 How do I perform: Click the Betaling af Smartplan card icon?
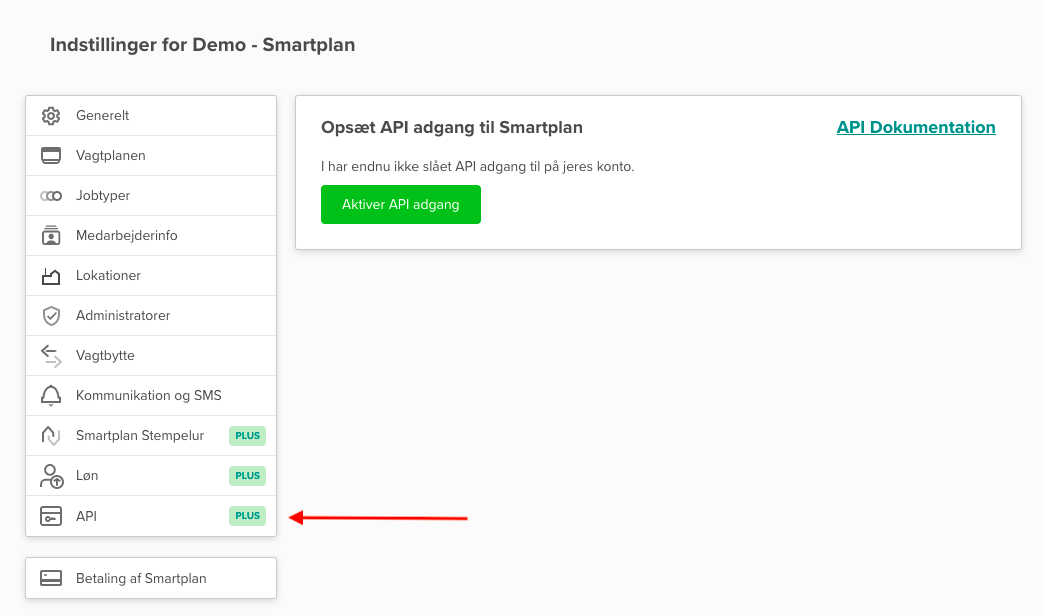[51, 578]
